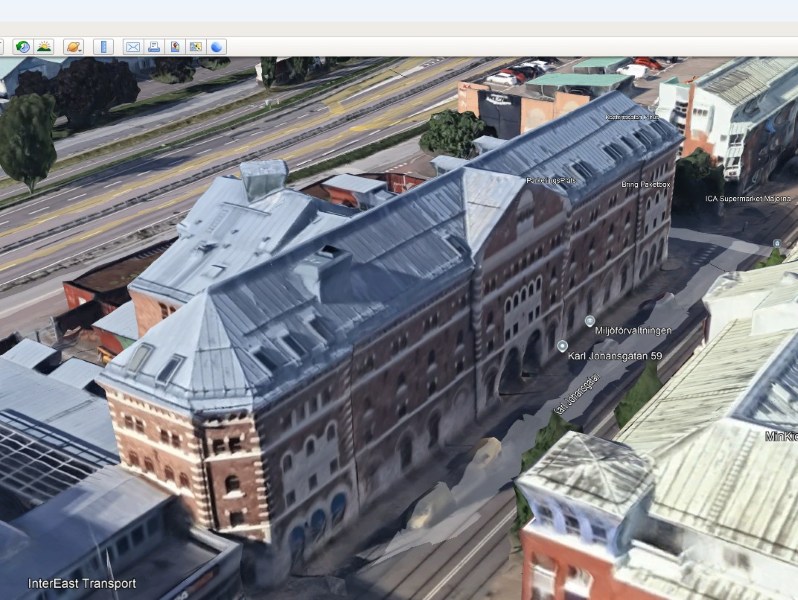Click the small placemark below ICA label

point(776,243)
